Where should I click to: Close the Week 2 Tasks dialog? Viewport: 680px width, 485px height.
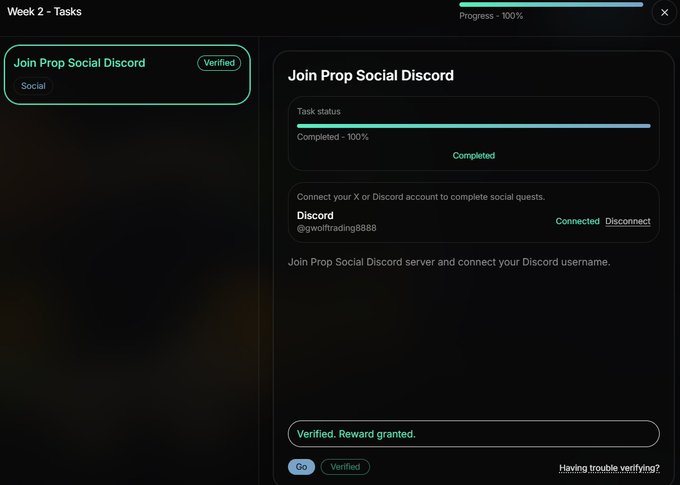point(664,13)
